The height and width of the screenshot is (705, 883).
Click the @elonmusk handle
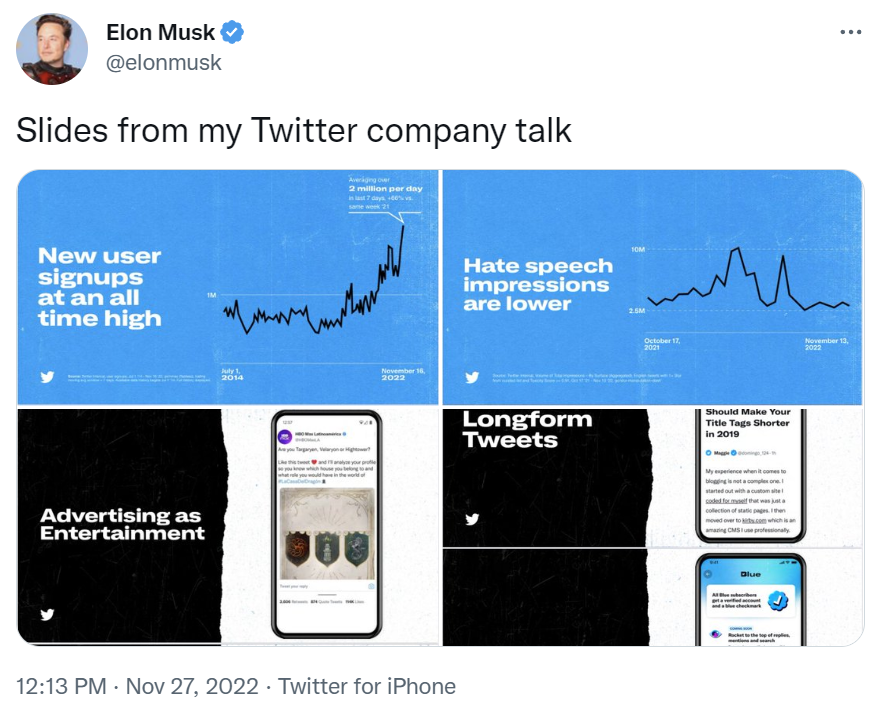click(164, 63)
